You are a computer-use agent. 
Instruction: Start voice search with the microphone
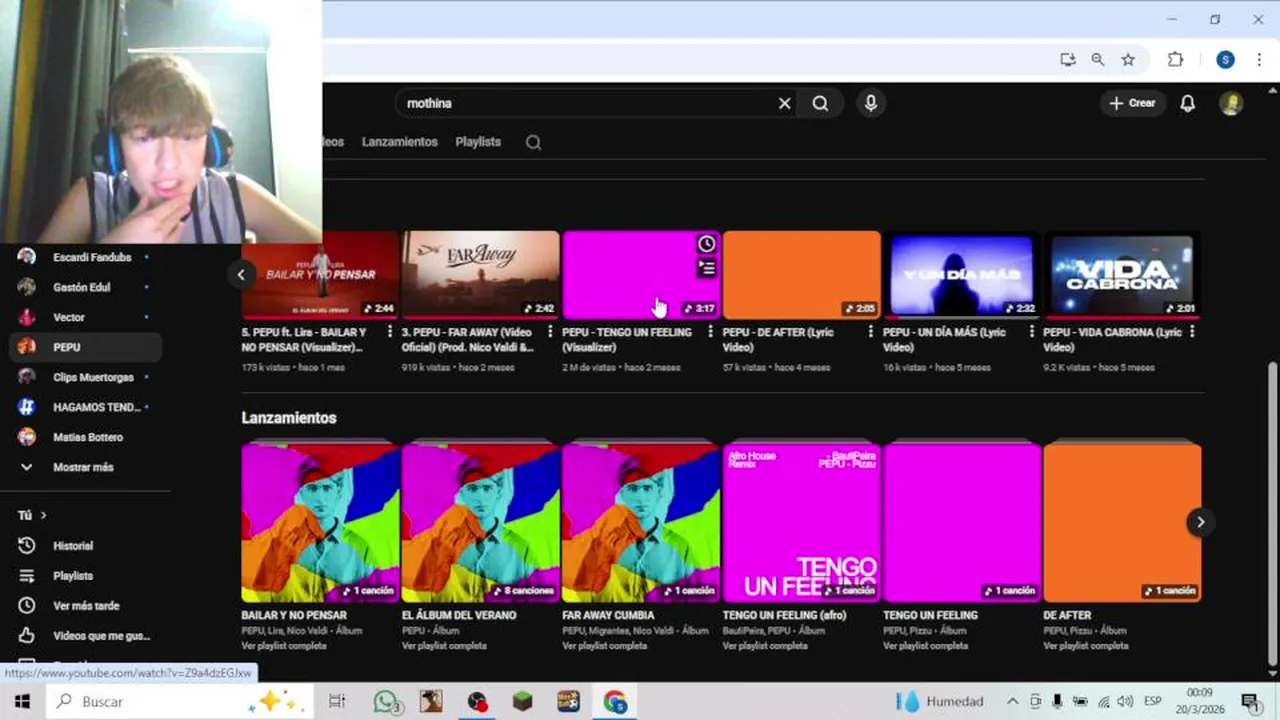[x=871, y=103]
